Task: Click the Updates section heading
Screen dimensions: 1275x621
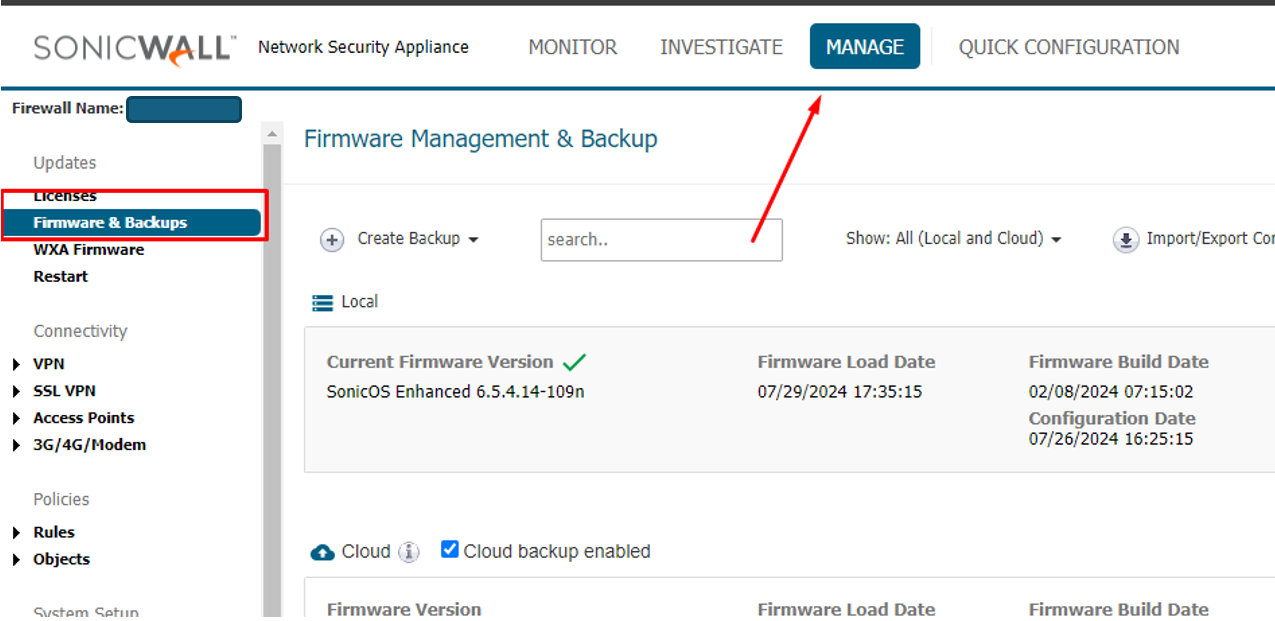Action: coord(65,163)
